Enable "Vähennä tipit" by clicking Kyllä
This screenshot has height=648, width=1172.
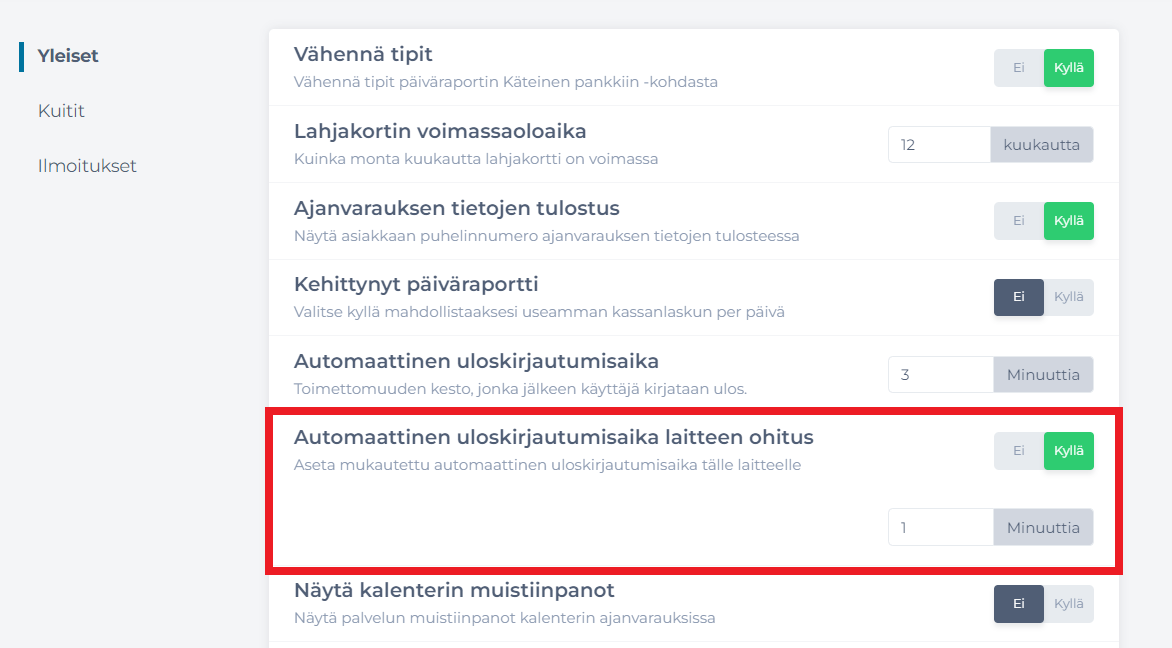(1066, 67)
